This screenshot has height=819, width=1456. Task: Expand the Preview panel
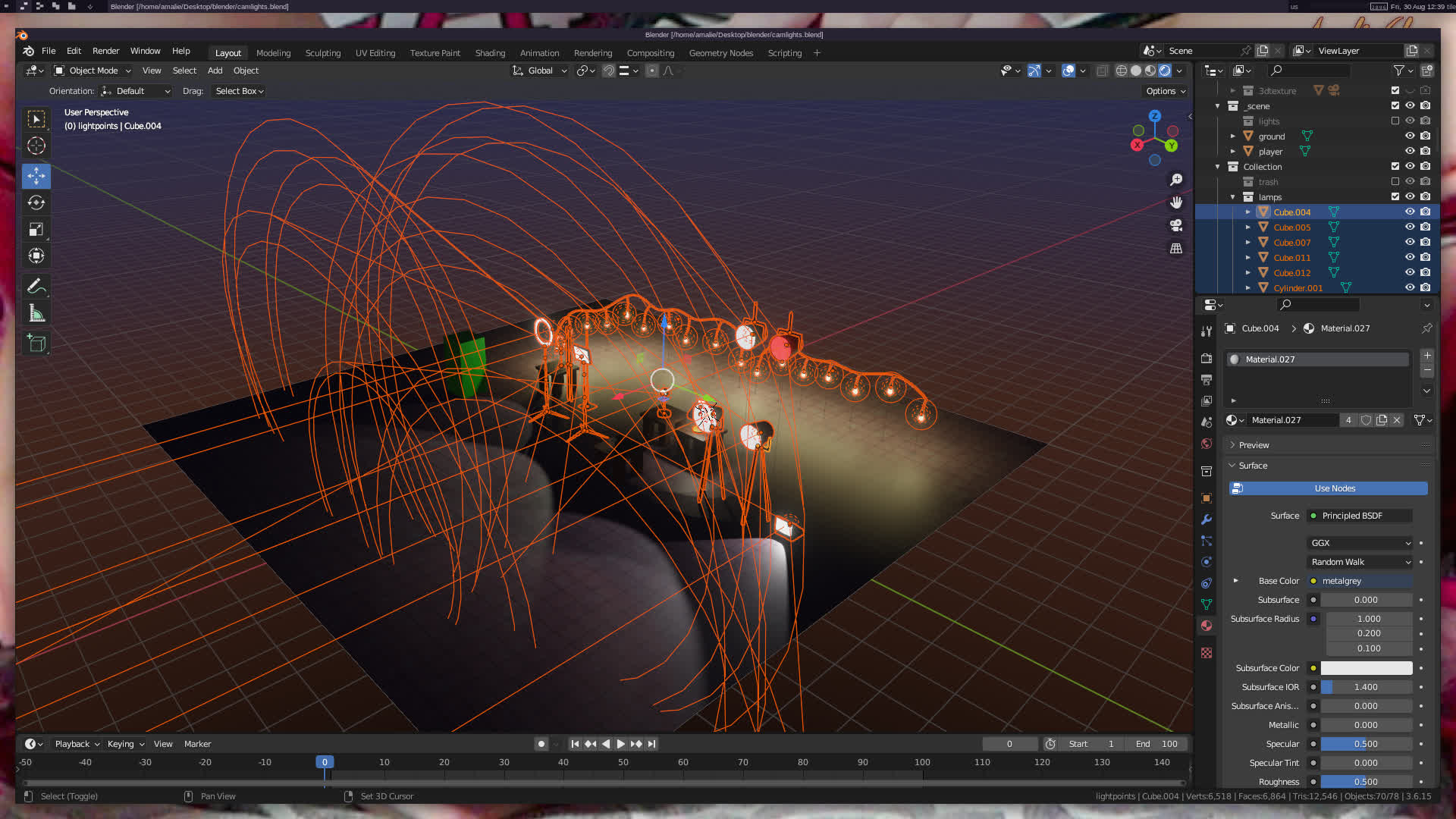tap(1254, 445)
